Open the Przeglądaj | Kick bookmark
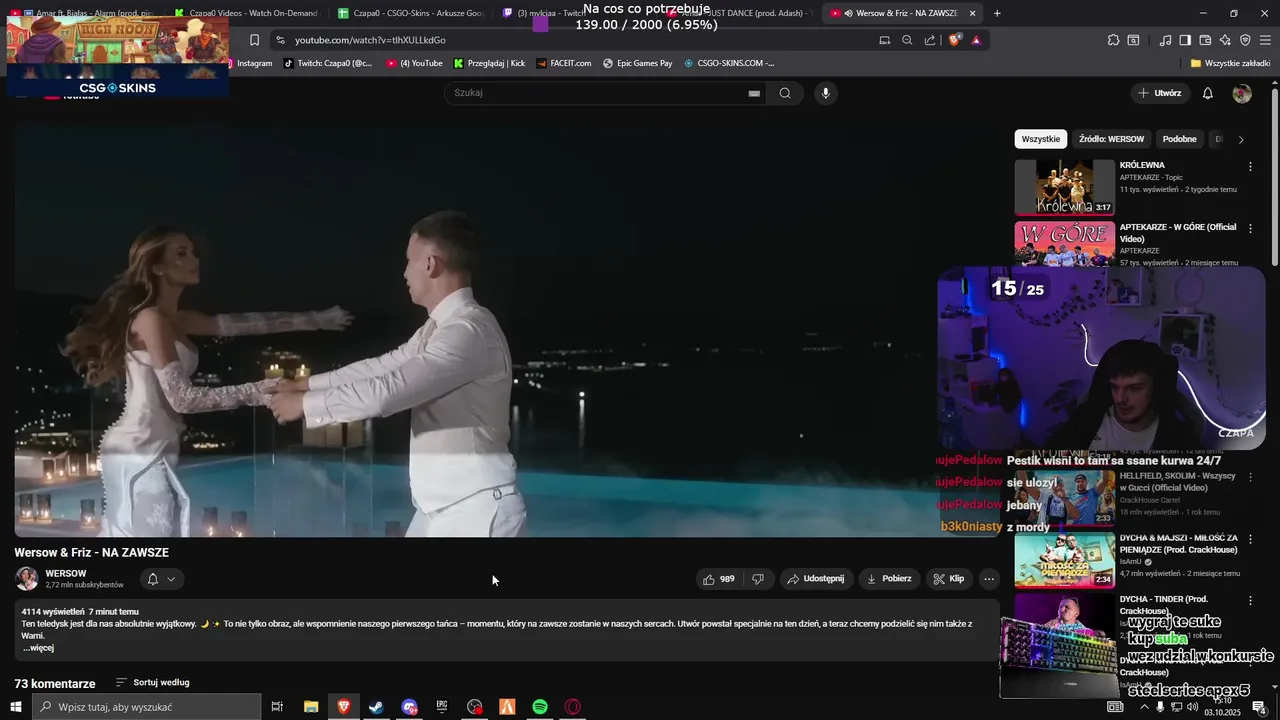 point(489,63)
